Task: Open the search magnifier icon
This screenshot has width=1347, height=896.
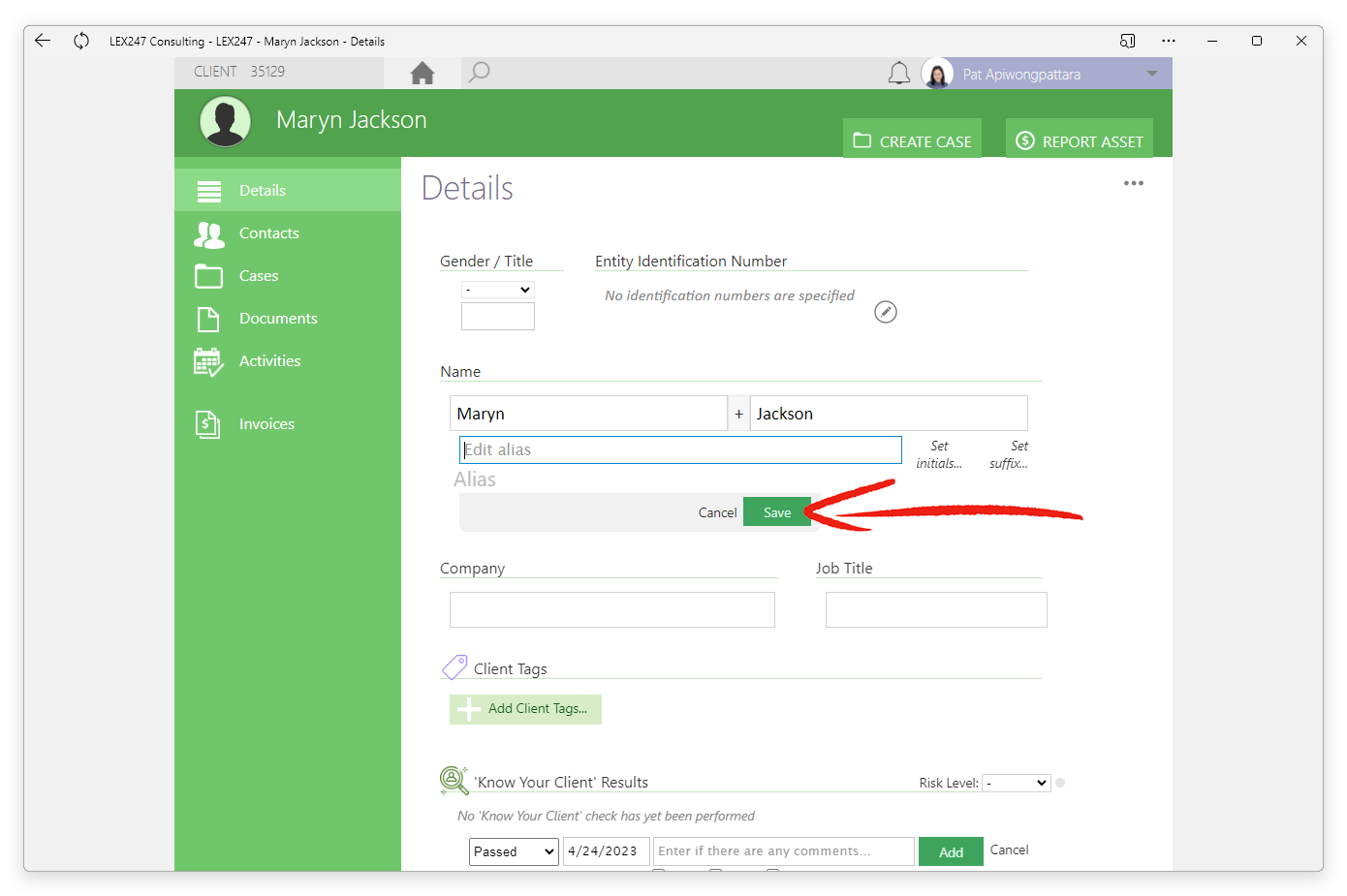Action: coord(479,73)
